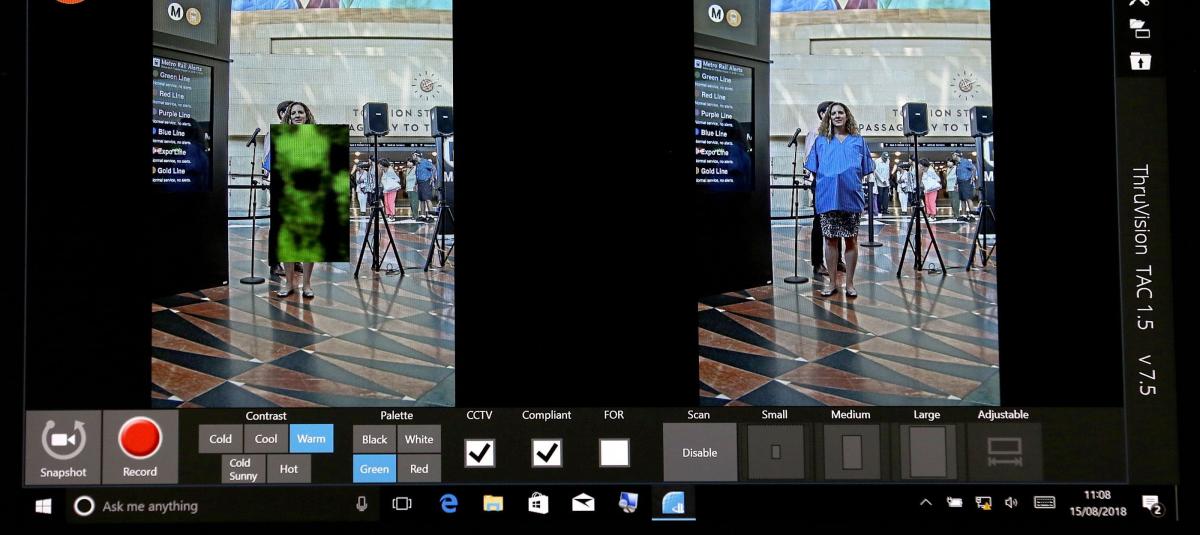Set contrast to Cold
This screenshot has width=1200, height=535.
point(220,439)
